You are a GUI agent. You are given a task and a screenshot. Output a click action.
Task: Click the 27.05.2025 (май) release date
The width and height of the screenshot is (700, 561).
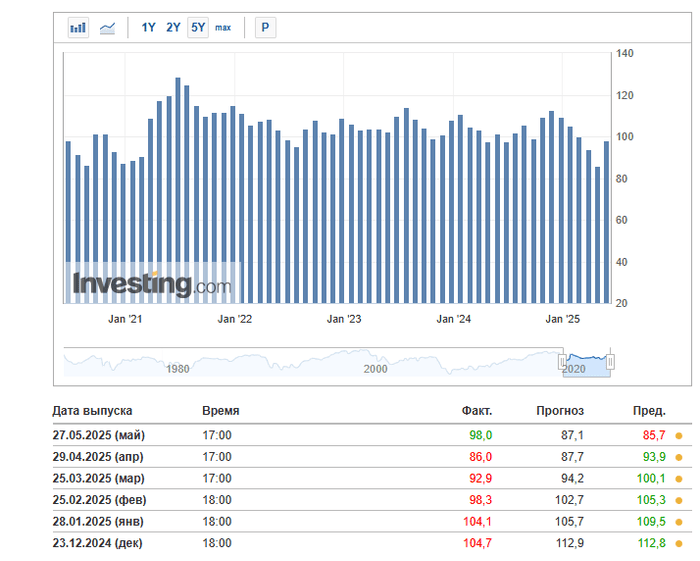point(98,436)
